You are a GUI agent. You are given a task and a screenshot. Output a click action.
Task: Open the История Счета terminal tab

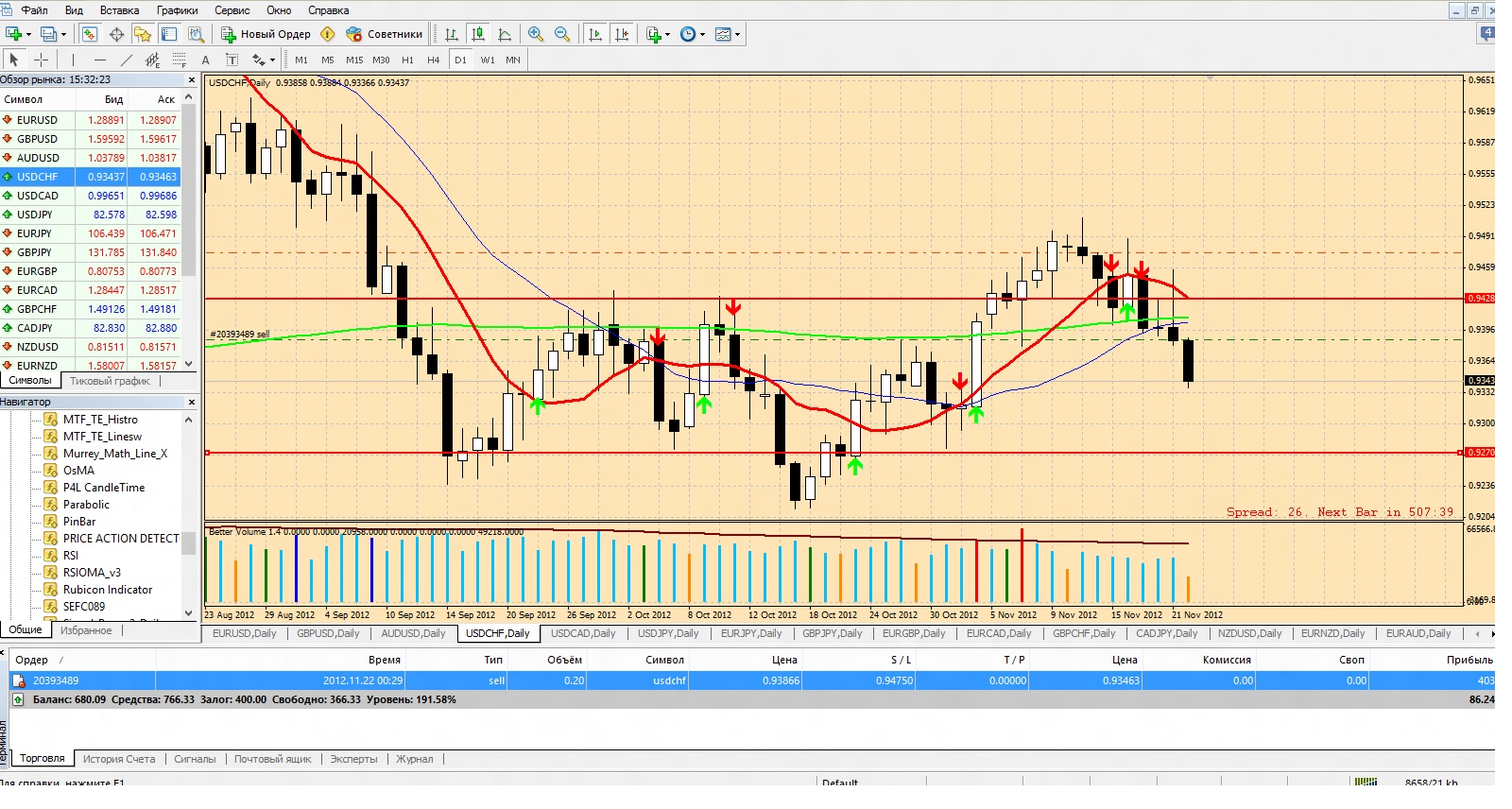pos(119,759)
